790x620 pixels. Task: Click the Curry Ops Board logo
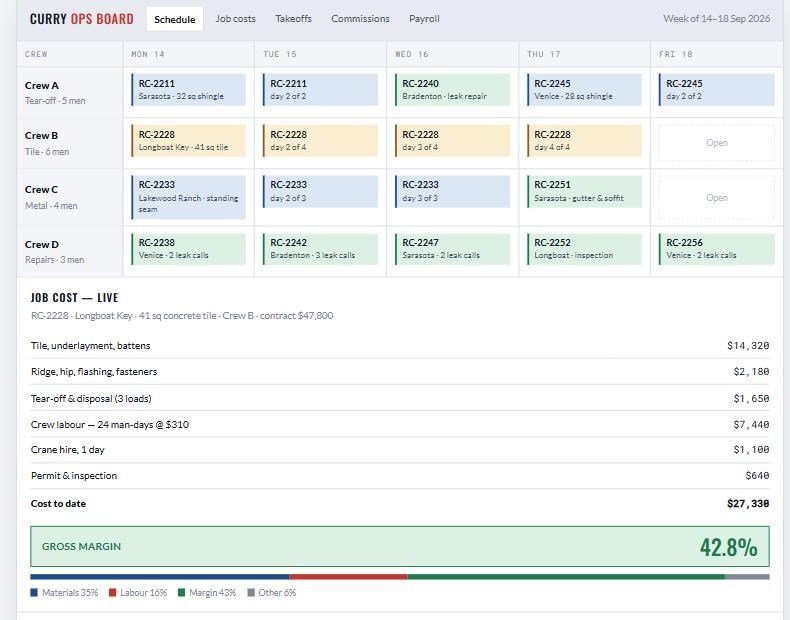point(82,19)
